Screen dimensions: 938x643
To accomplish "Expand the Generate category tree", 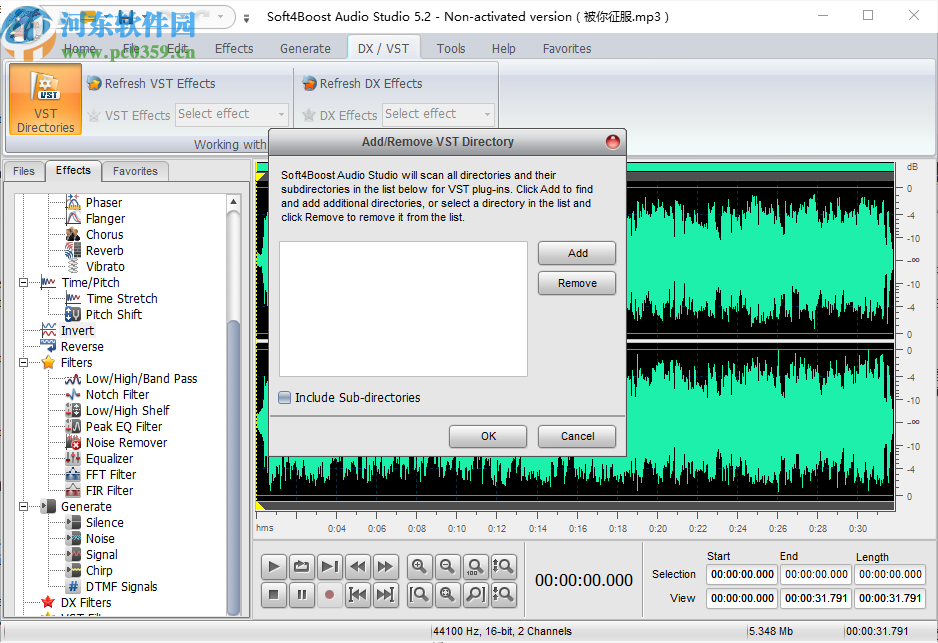I will click(23, 506).
